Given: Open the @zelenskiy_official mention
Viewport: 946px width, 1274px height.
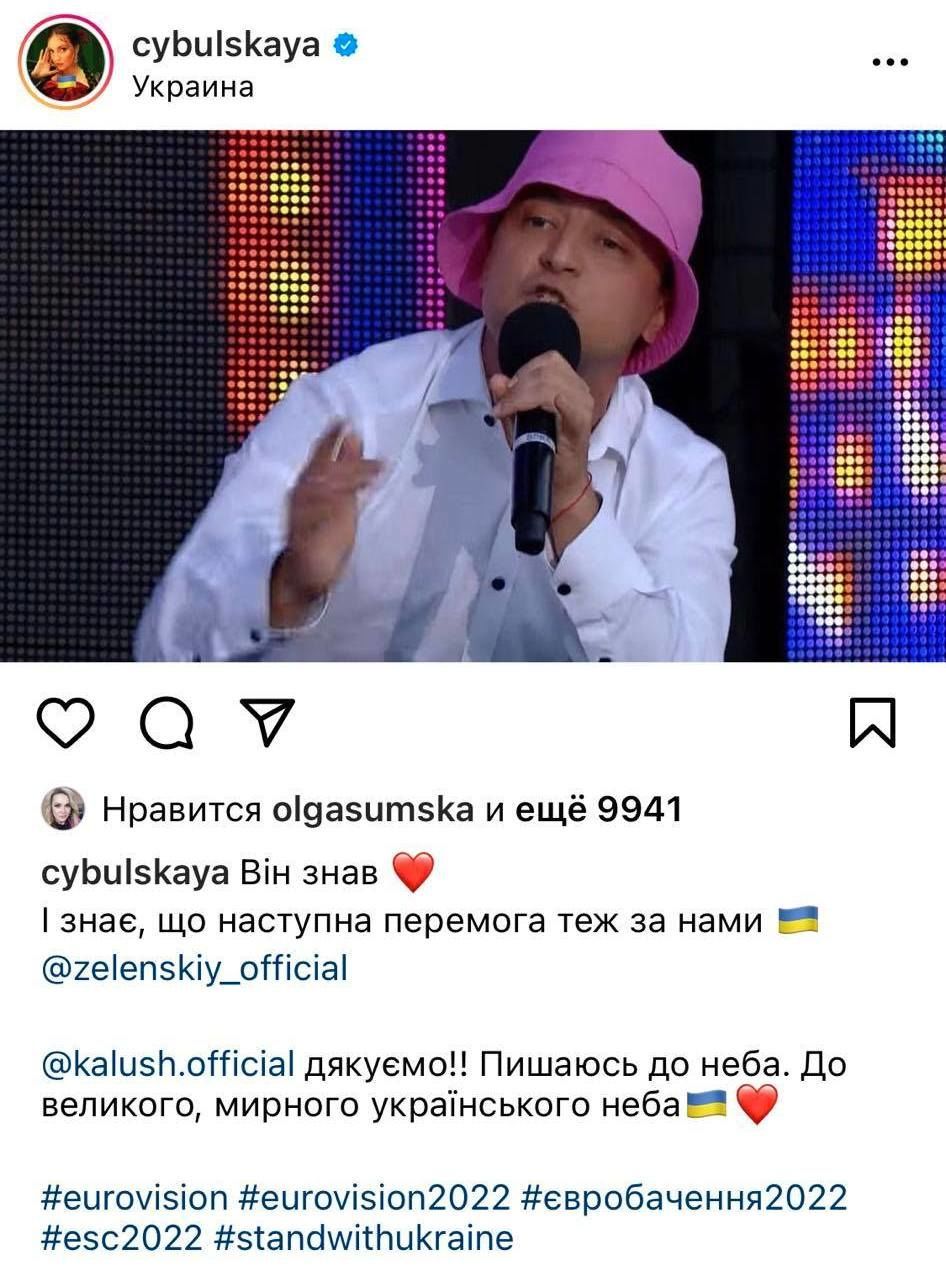Looking at the screenshot, I should click(x=195, y=968).
